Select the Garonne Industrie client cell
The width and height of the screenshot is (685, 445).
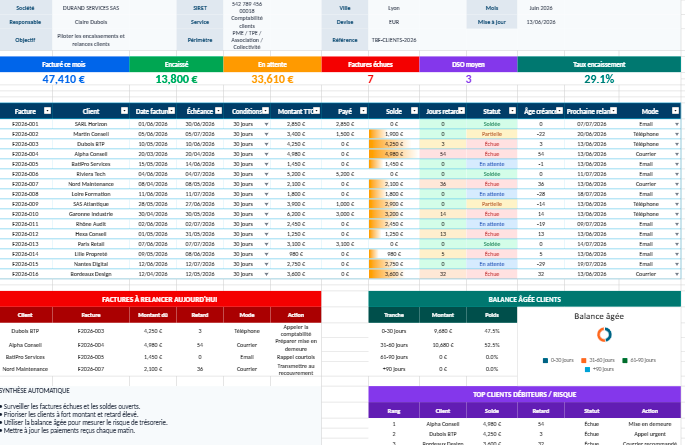coord(91,214)
